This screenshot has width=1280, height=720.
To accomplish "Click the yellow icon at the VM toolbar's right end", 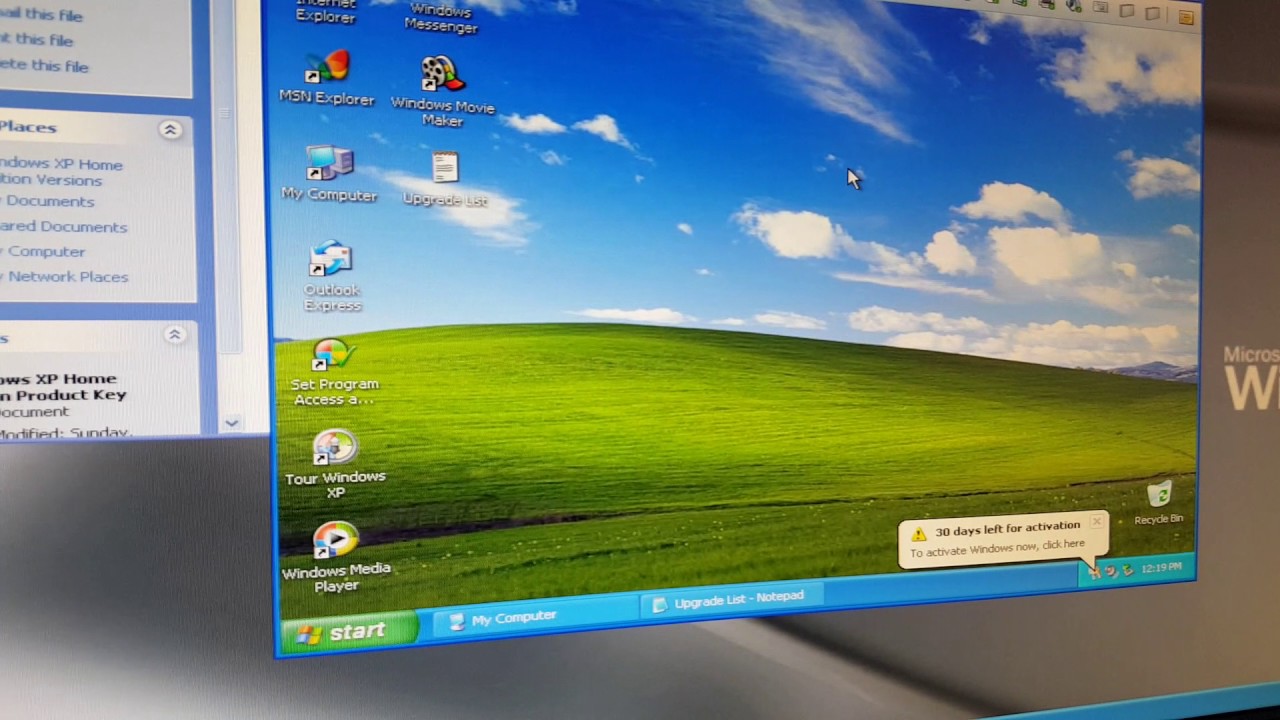I will [x=1187, y=16].
